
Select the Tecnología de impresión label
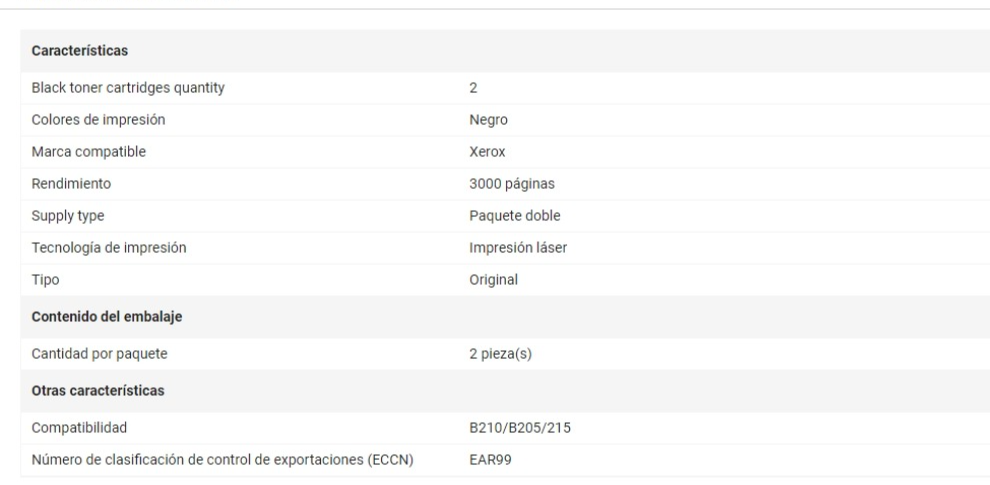109,248
